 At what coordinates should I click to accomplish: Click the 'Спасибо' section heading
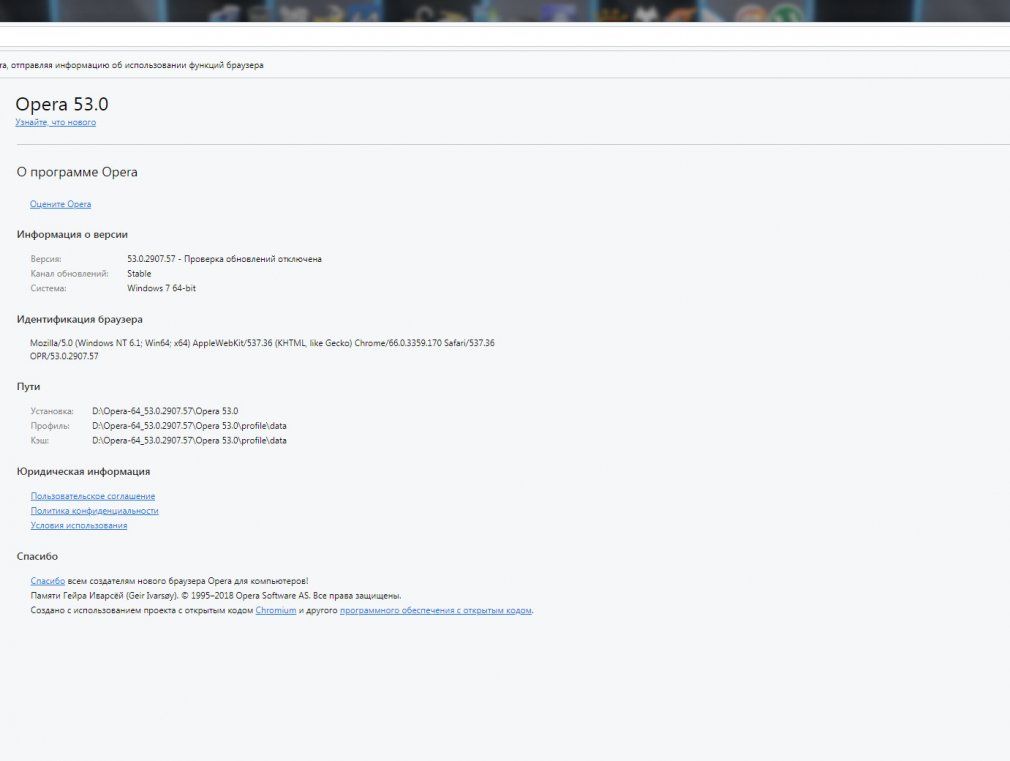(37, 557)
